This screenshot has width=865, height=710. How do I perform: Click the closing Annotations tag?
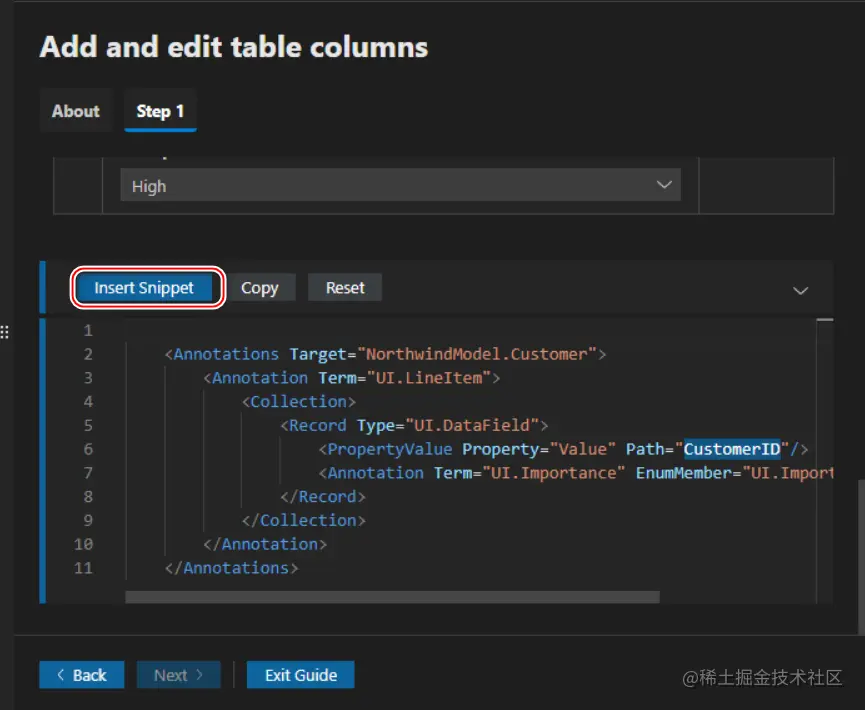point(231,568)
